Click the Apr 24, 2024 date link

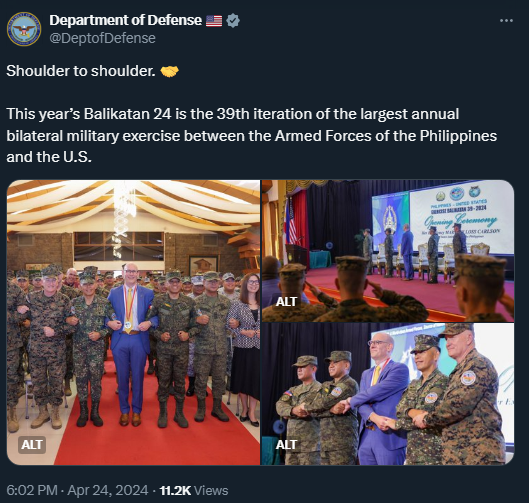point(108,490)
